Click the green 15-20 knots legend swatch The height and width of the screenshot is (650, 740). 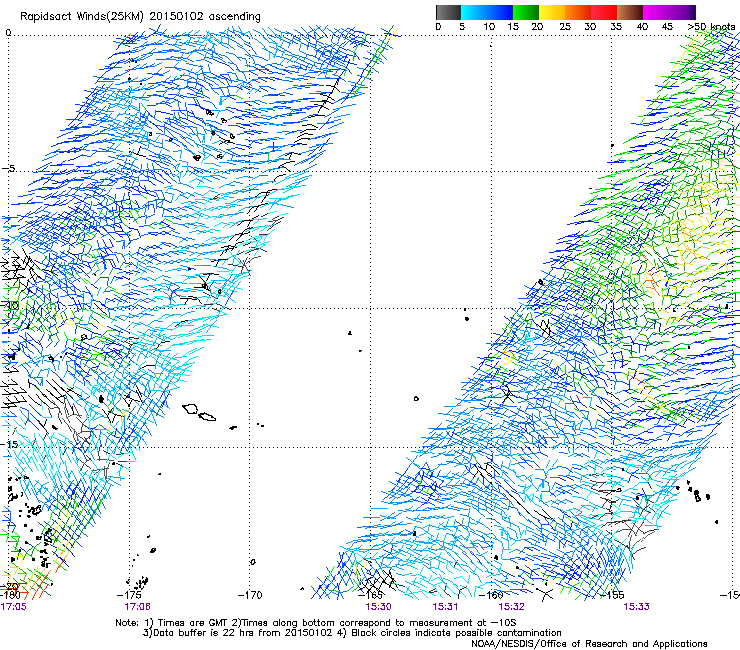(x=526, y=12)
